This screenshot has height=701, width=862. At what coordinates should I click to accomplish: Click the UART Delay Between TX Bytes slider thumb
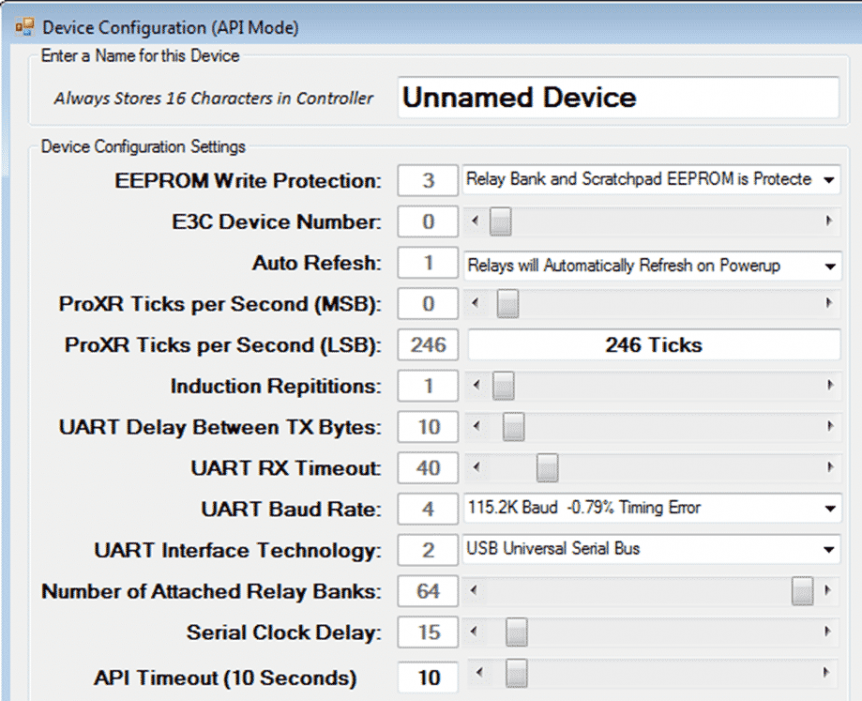coord(513,427)
